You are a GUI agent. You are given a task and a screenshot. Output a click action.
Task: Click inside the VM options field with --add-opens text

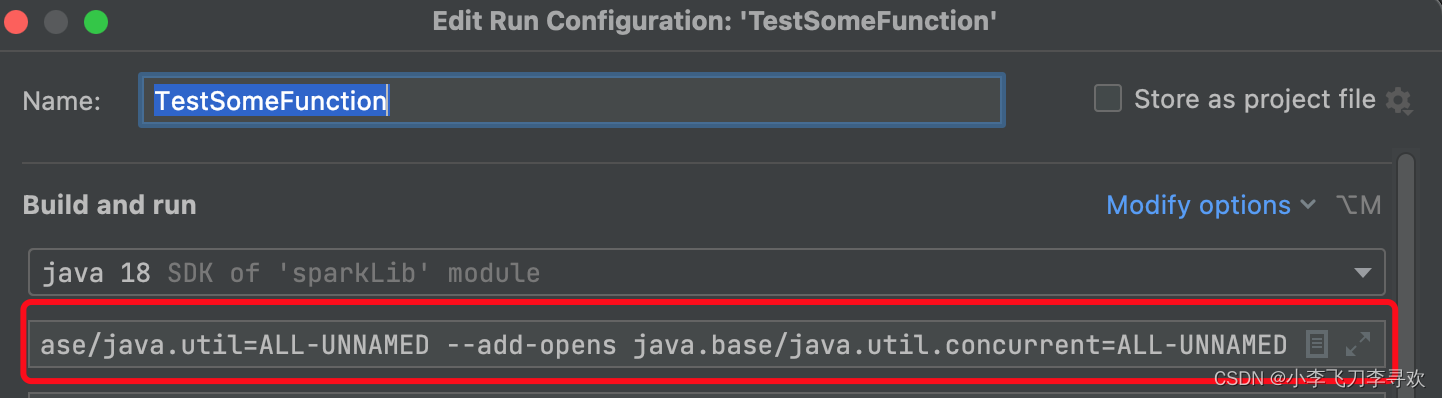[665, 345]
